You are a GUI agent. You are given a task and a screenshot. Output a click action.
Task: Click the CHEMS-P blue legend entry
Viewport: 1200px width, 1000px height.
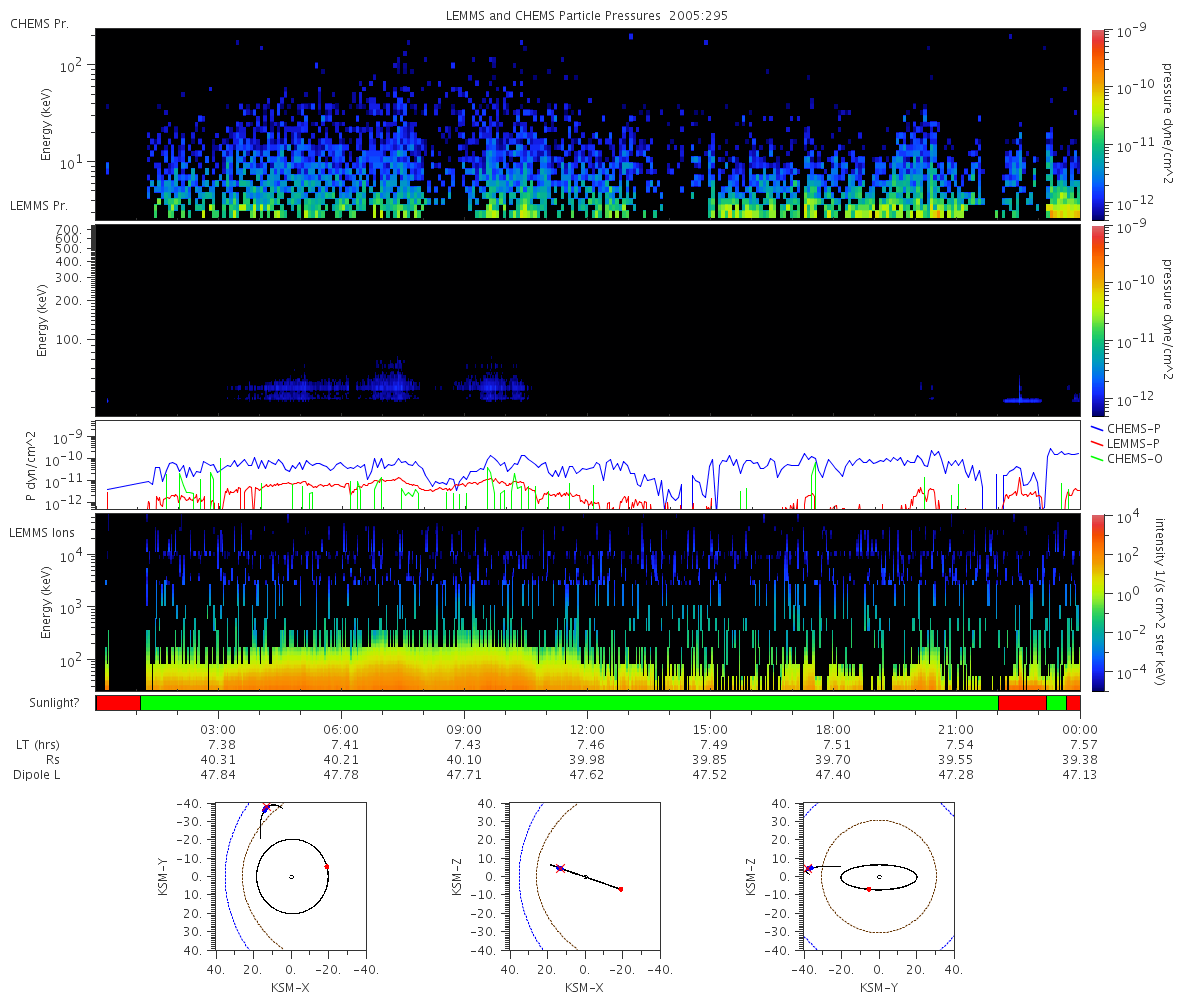pyautogui.click(x=1124, y=428)
